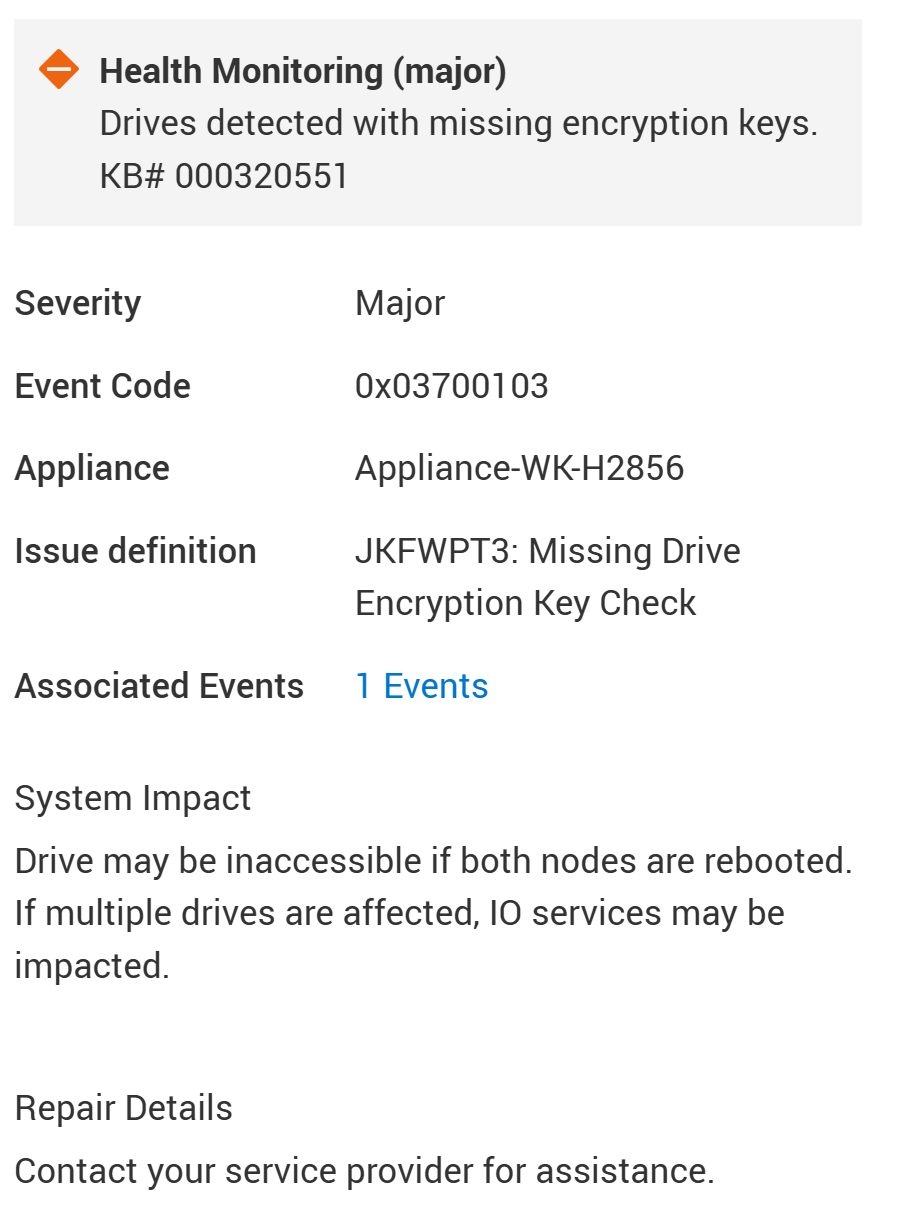Image resolution: width=907 pixels, height=1220 pixels.
Task: Click the missing encryption keys alert message
Action: (458, 124)
